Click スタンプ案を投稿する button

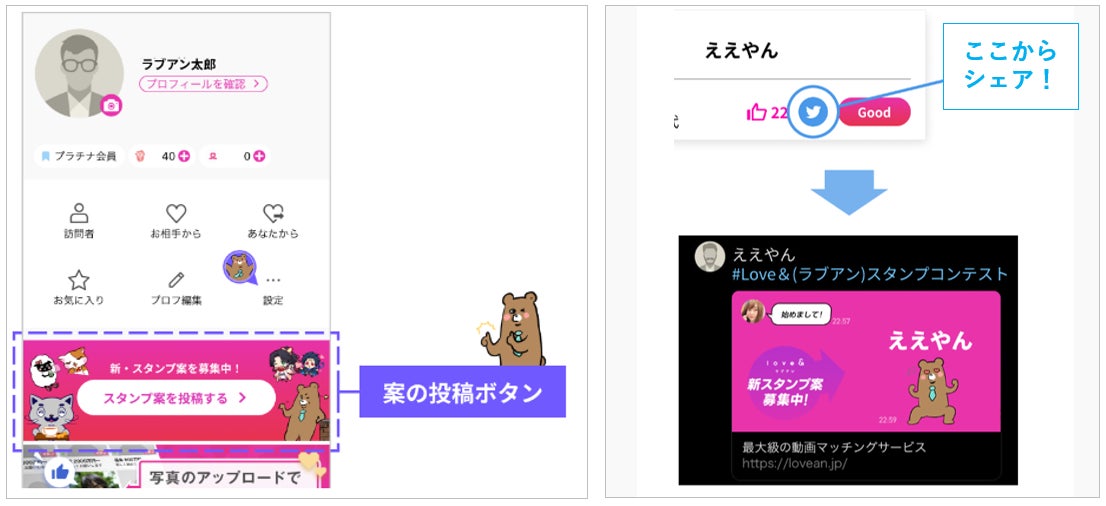coord(176,397)
